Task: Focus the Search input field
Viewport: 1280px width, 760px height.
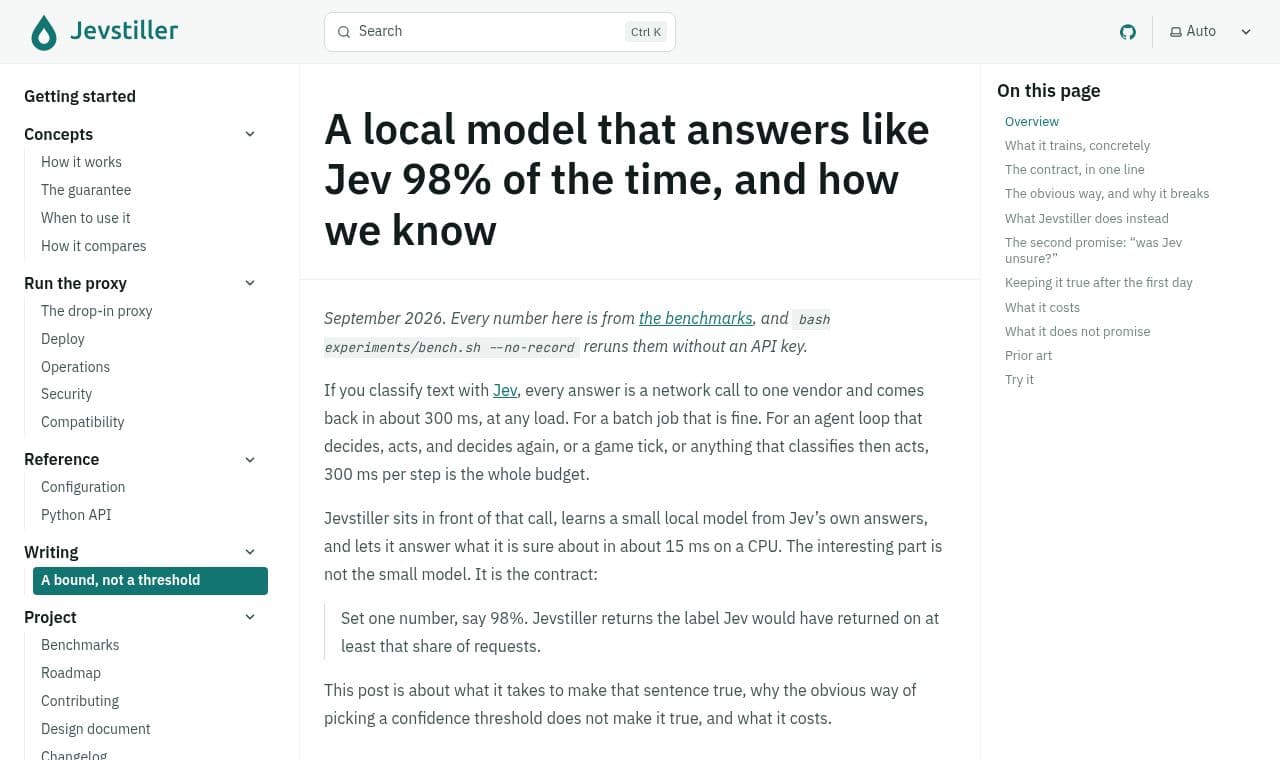Action: (500, 32)
